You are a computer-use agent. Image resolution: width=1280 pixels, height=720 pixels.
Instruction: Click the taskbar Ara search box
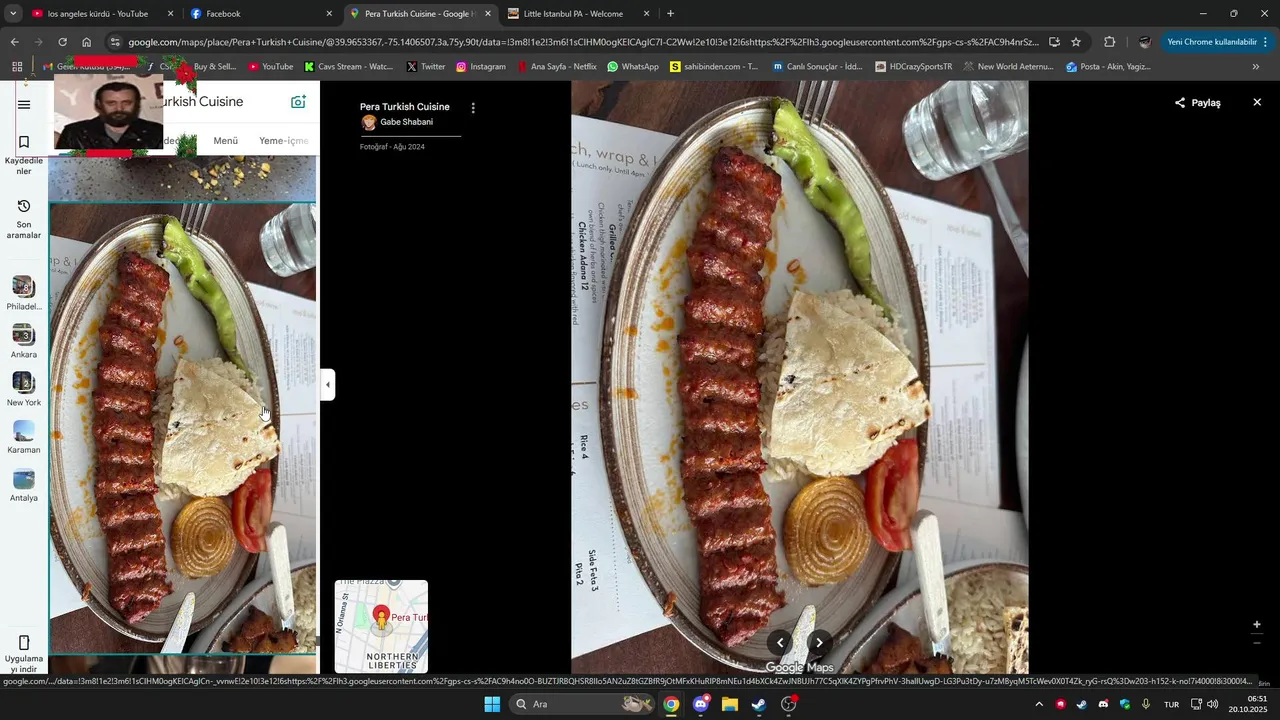pos(582,704)
